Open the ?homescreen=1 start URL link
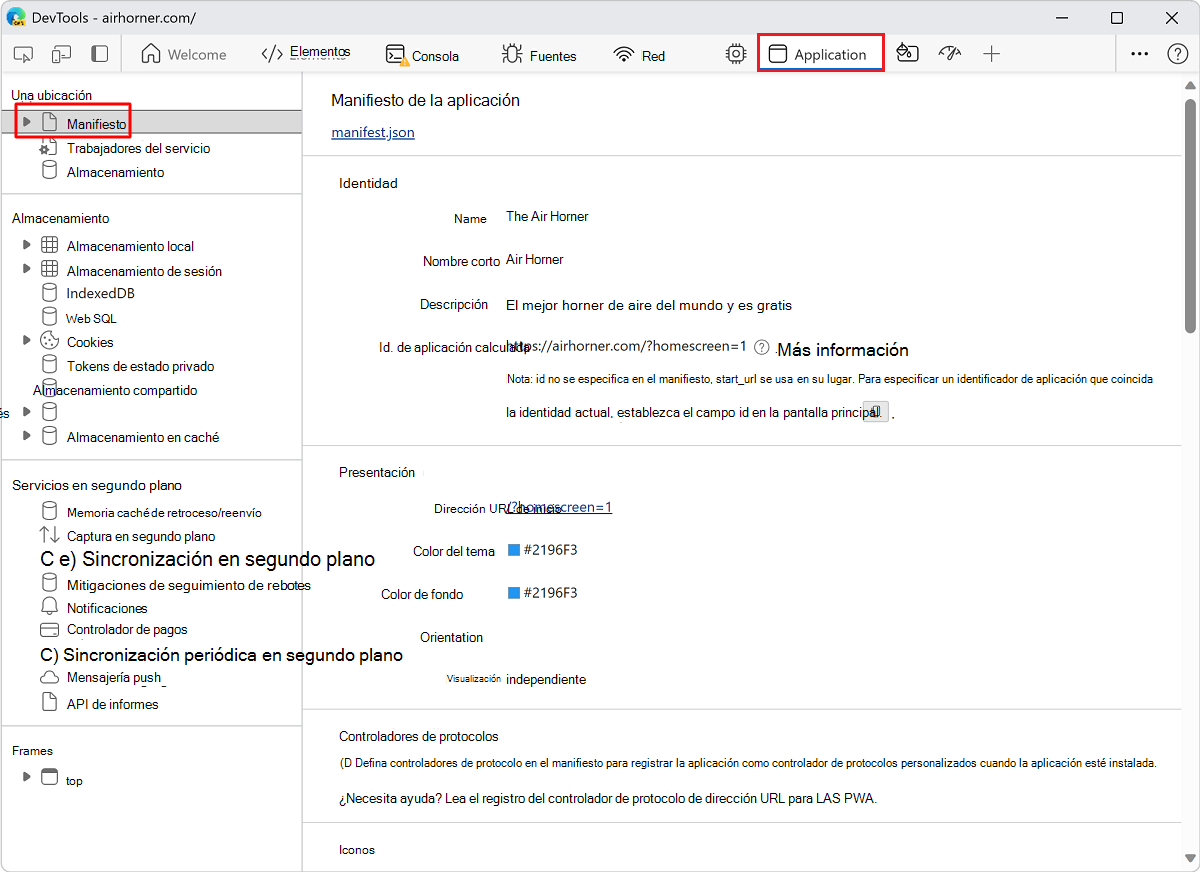This screenshot has height=872, width=1200. click(559, 507)
